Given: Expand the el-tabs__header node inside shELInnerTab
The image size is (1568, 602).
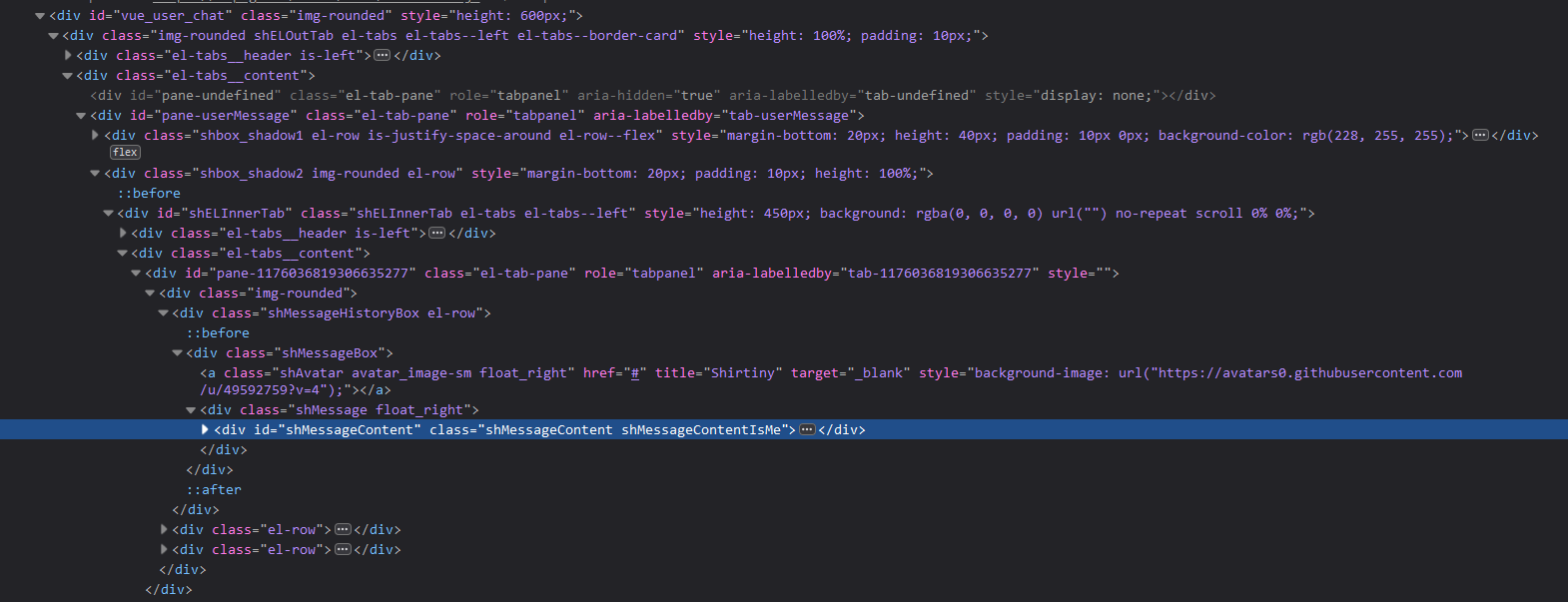Looking at the screenshot, I should pos(123,234).
